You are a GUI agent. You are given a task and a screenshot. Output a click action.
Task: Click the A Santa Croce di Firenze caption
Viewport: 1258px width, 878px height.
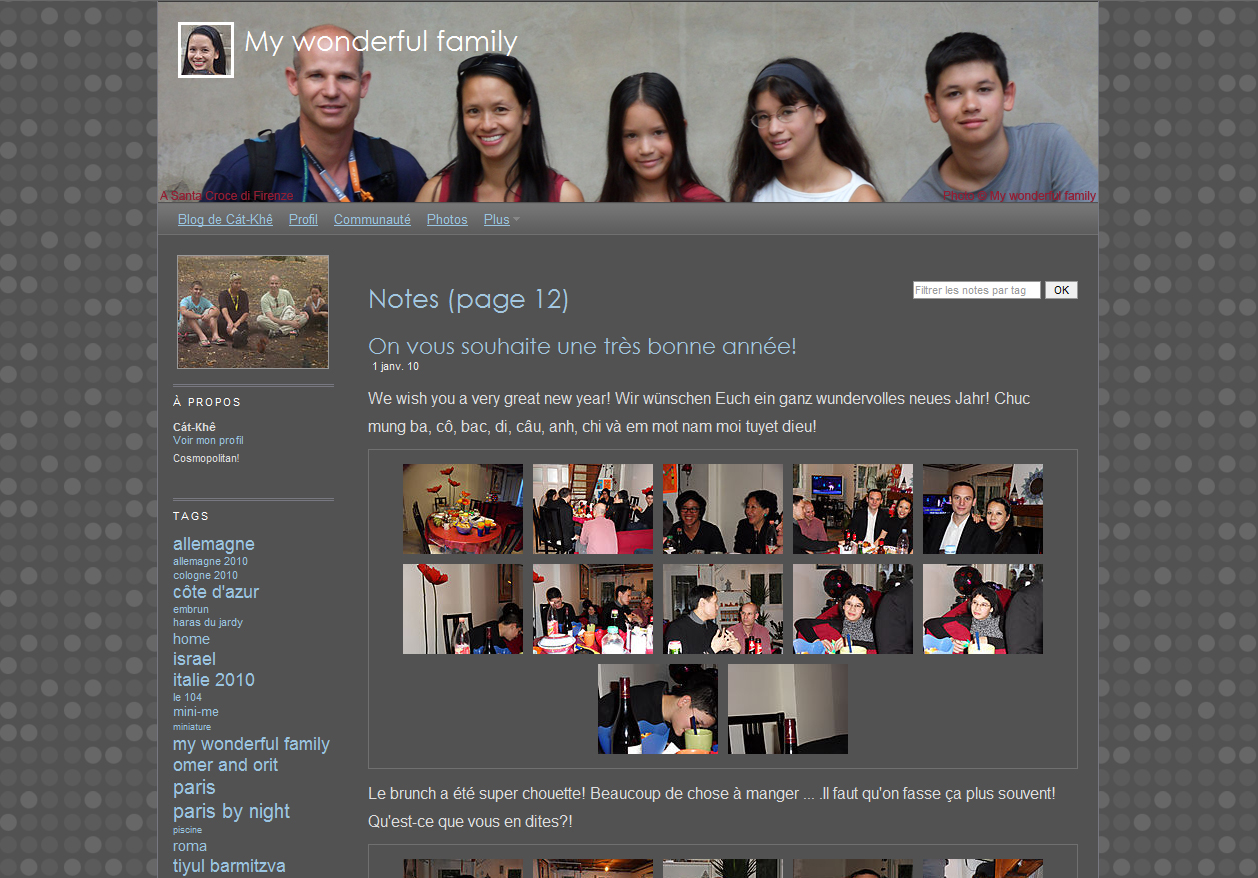tap(227, 196)
